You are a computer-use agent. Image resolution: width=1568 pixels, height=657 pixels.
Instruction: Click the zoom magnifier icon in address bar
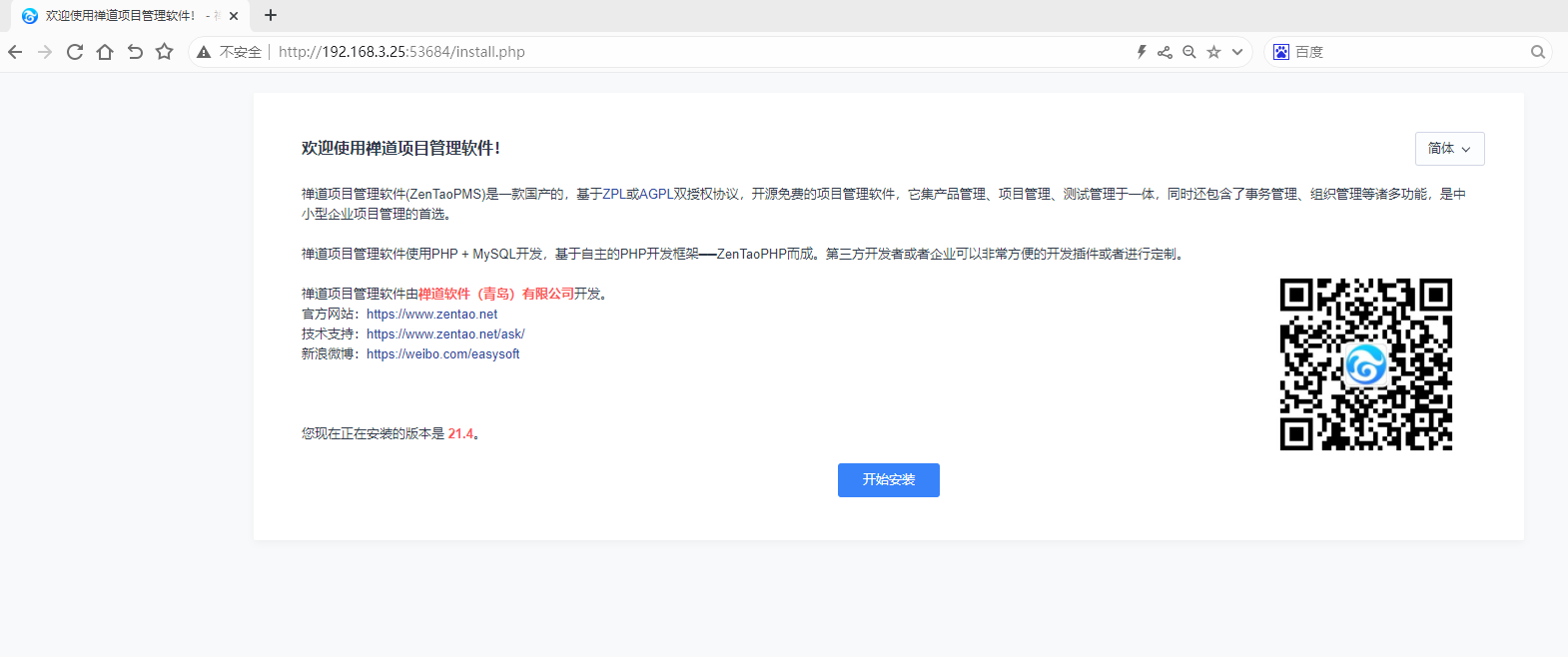point(1189,52)
